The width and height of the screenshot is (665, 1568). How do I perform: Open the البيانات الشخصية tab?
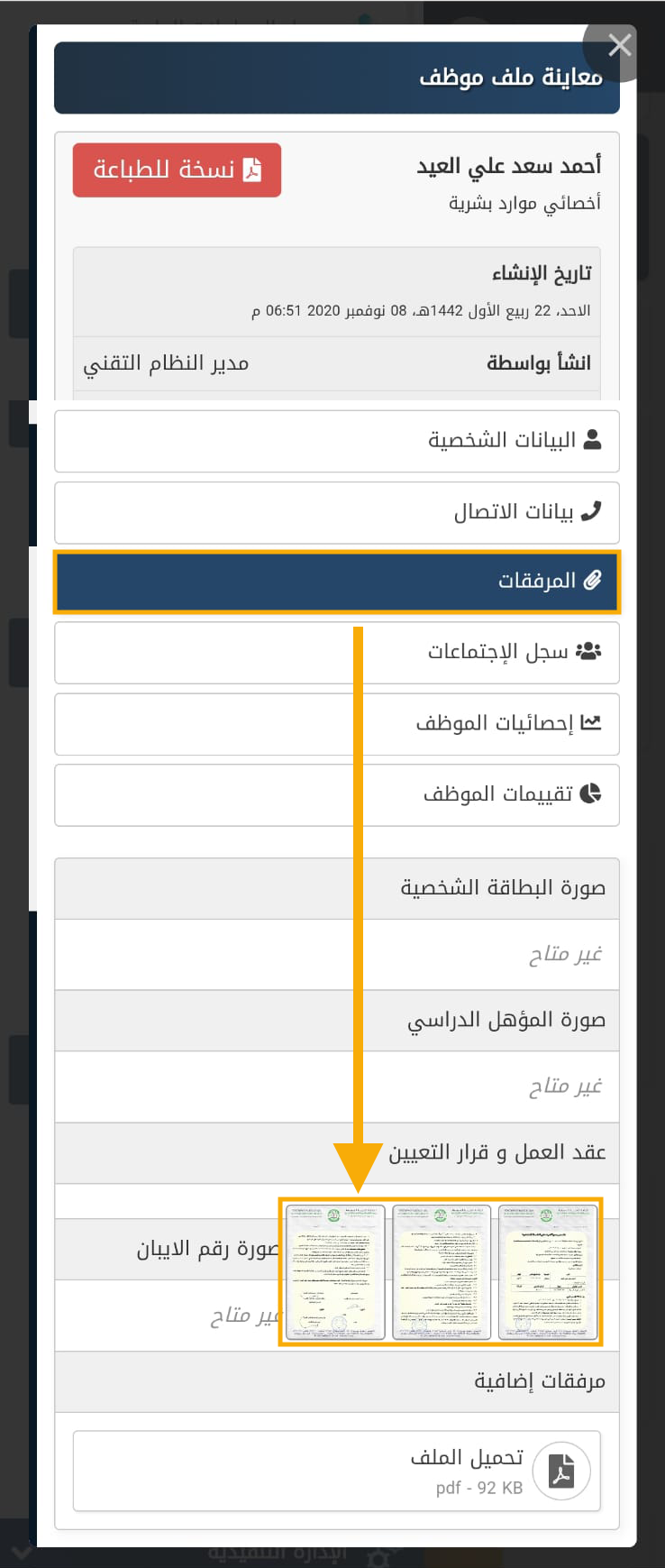click(x=337, y=441)
